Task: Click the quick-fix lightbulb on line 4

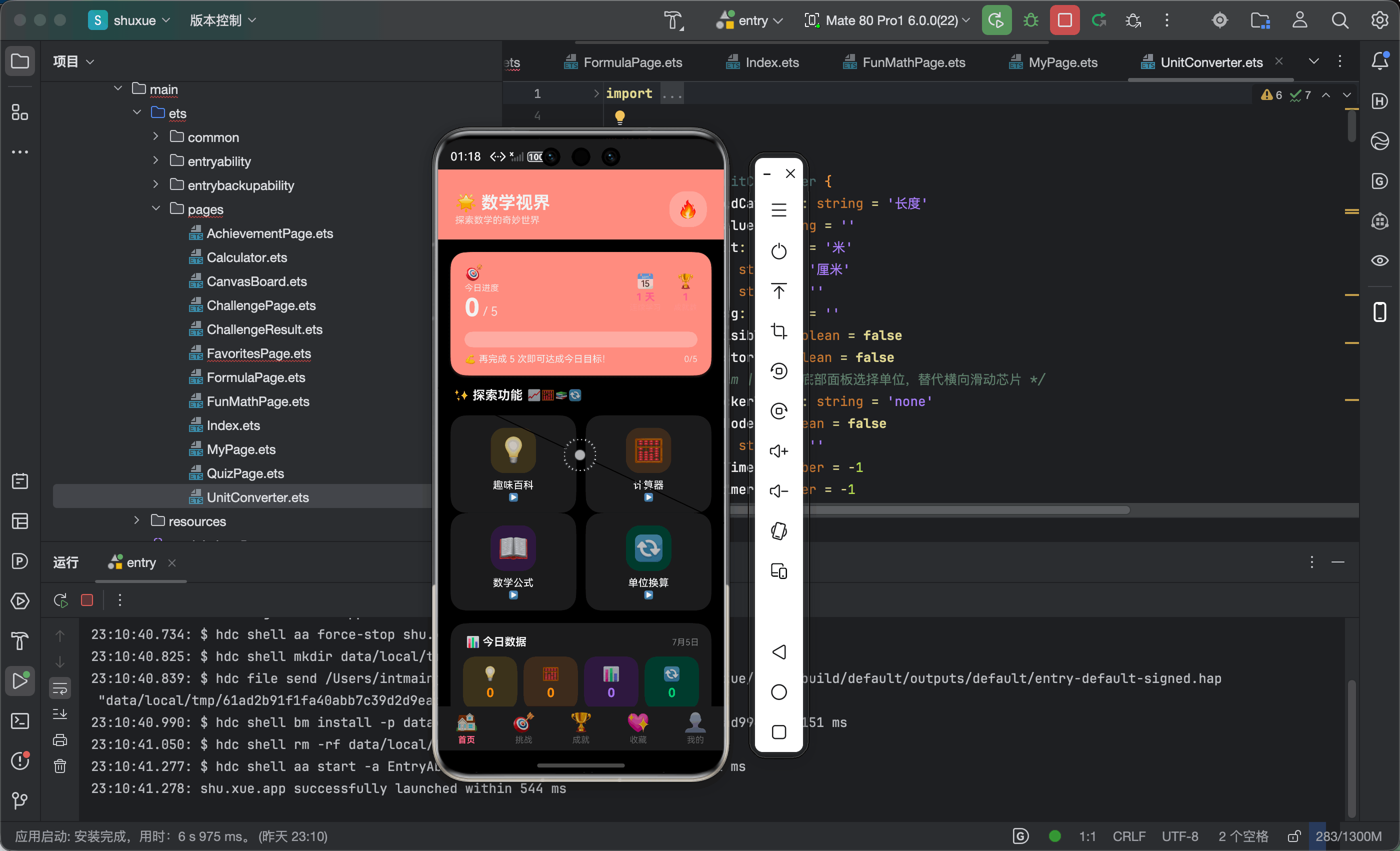Action: pyautogui.click(x=620, y=116)
